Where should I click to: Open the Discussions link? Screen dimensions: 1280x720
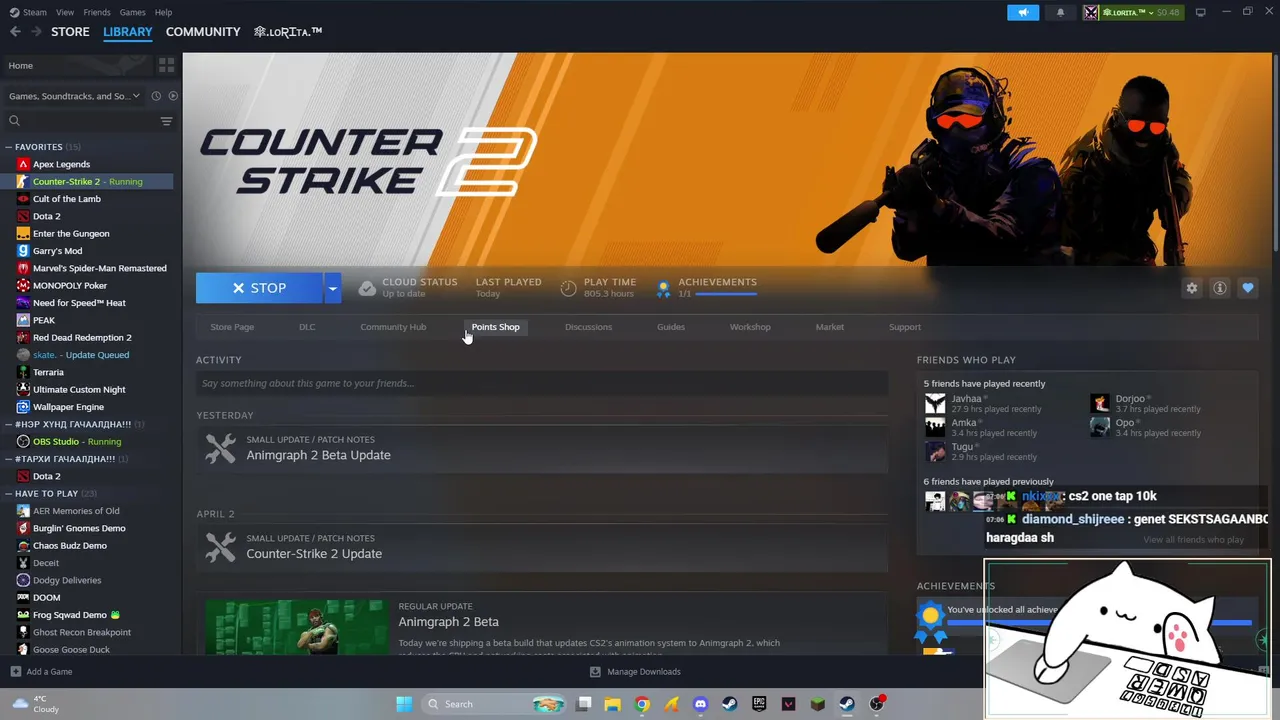588,327
